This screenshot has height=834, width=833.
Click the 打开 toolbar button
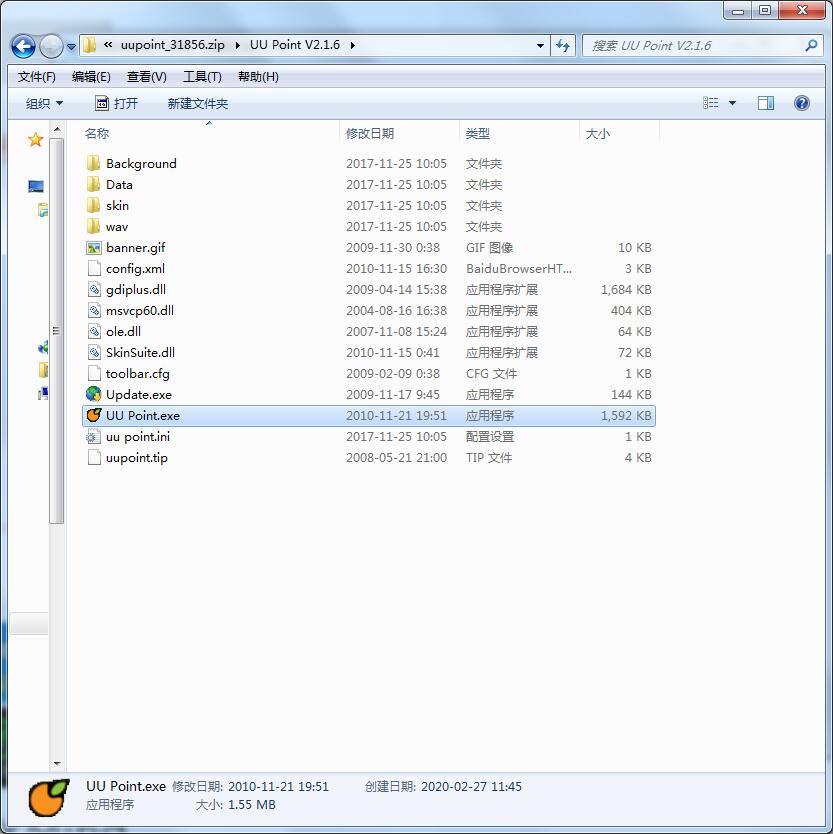coord(116,103)
